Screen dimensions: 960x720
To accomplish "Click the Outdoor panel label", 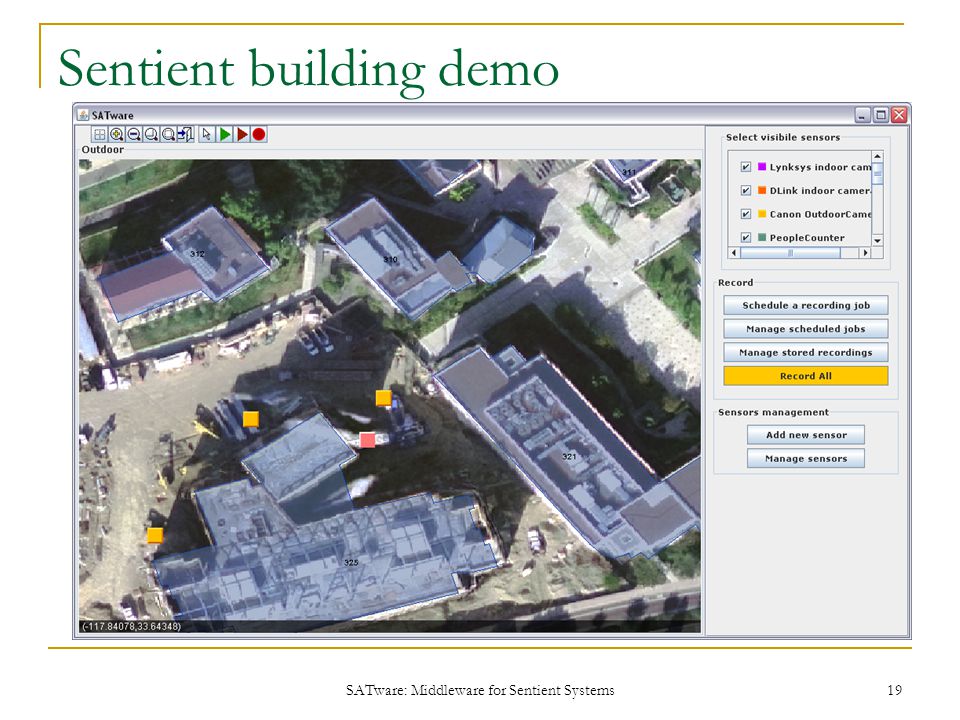I will click(103, 149).
